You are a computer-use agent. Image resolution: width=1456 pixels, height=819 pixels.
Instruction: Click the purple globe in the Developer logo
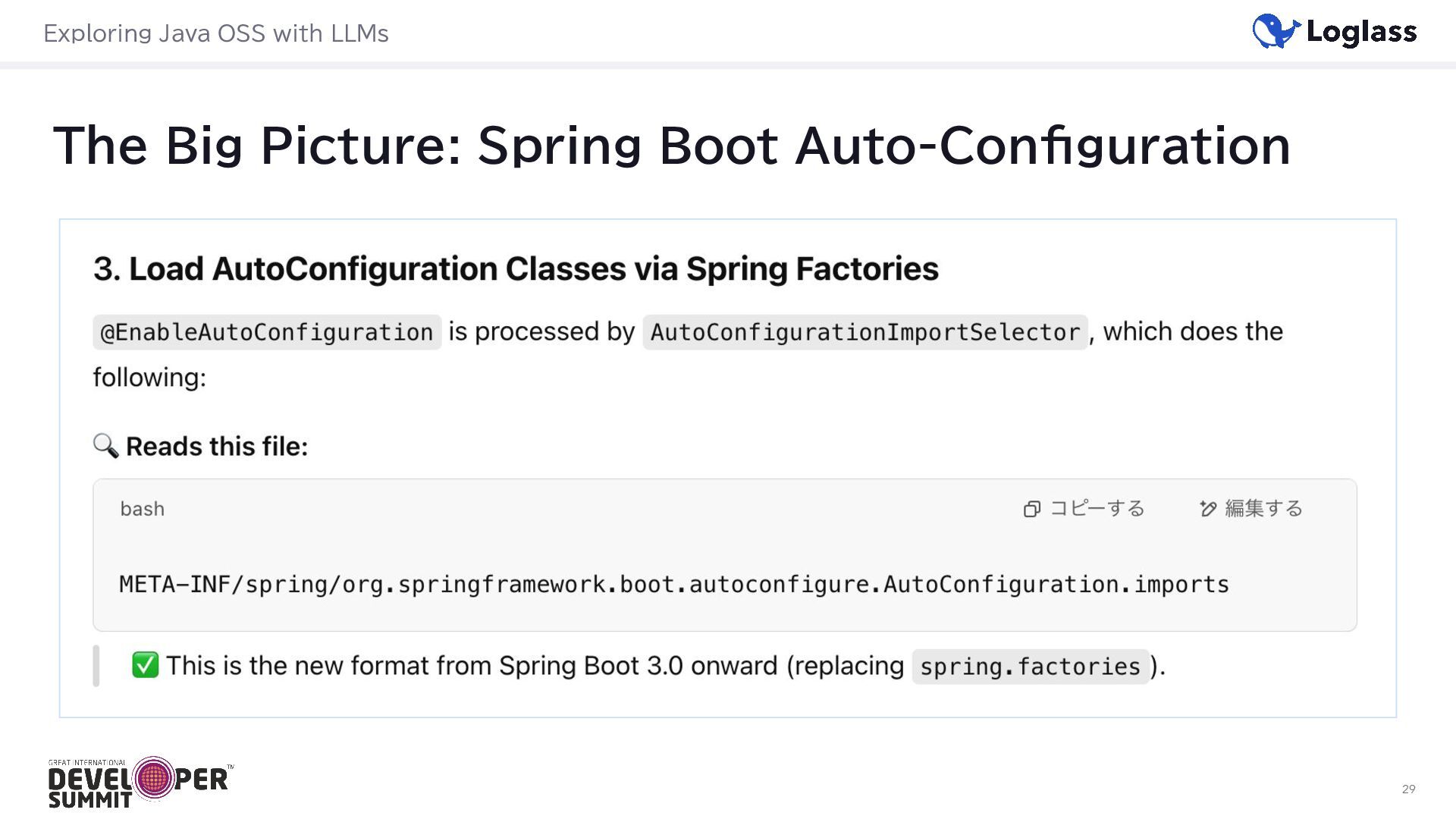[154, 777]
